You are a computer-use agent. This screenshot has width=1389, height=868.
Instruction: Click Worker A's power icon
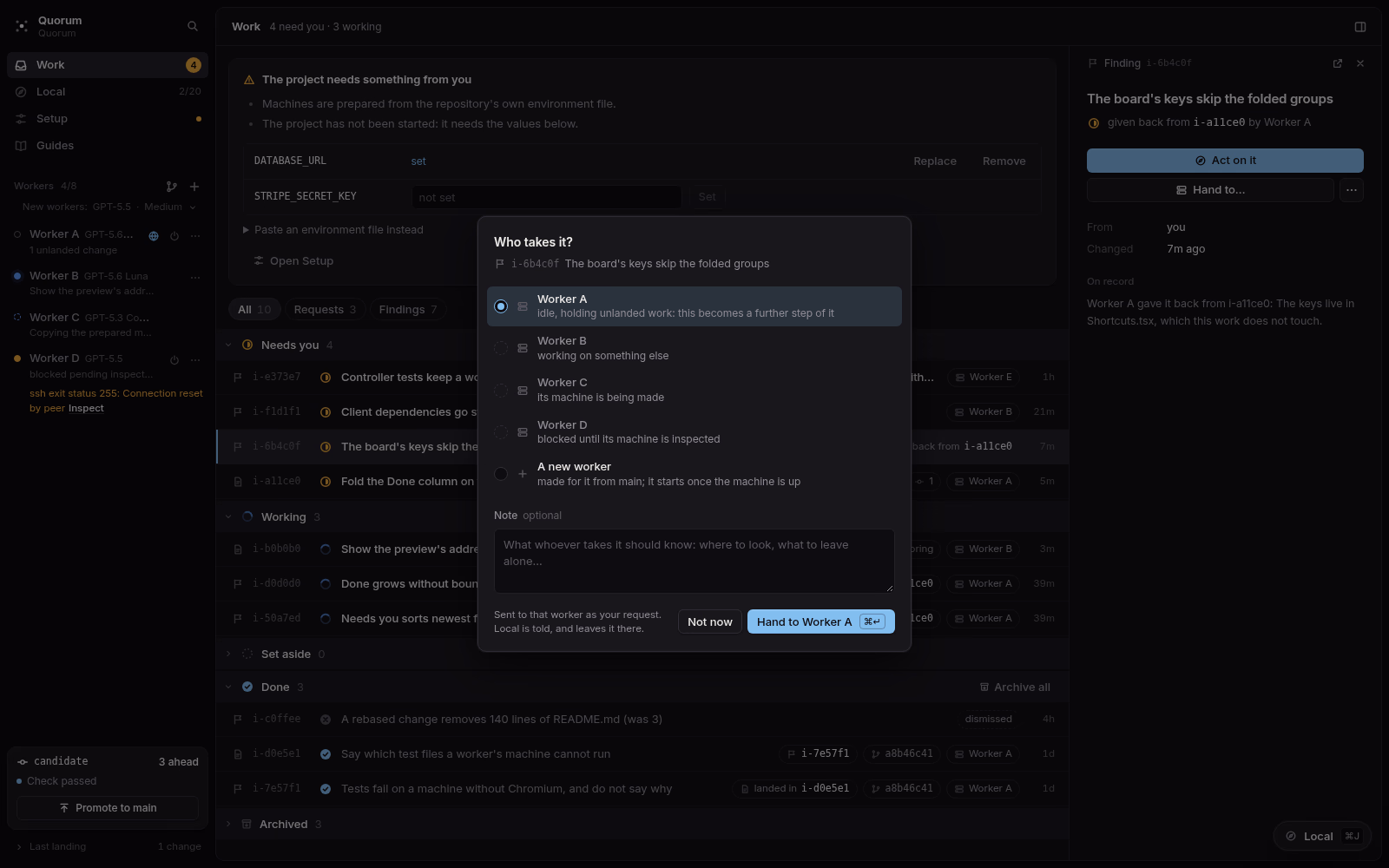[174, 236]
